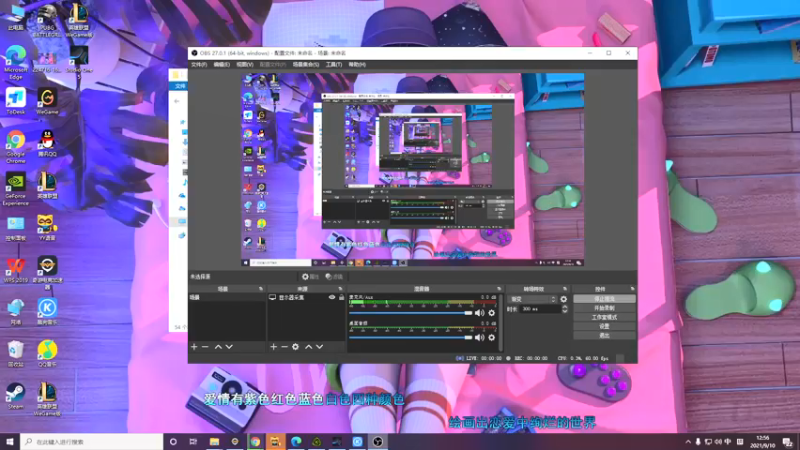This screenshot has width=800, height=450.
Task: Click the transition duration stepper arrows
Action: pos(565,309)
